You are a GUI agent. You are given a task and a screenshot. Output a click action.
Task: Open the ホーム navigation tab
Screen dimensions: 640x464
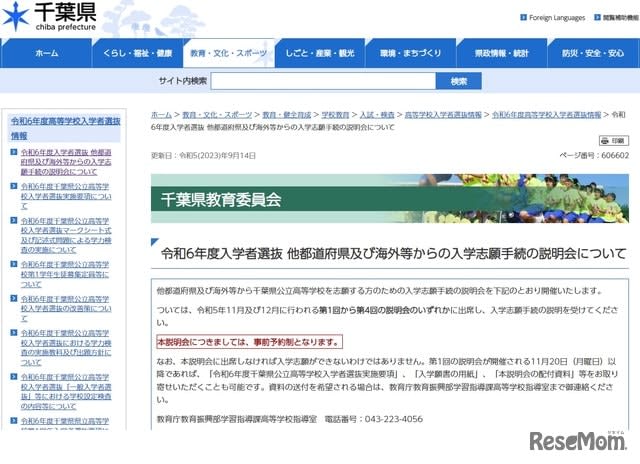point(47,53)
